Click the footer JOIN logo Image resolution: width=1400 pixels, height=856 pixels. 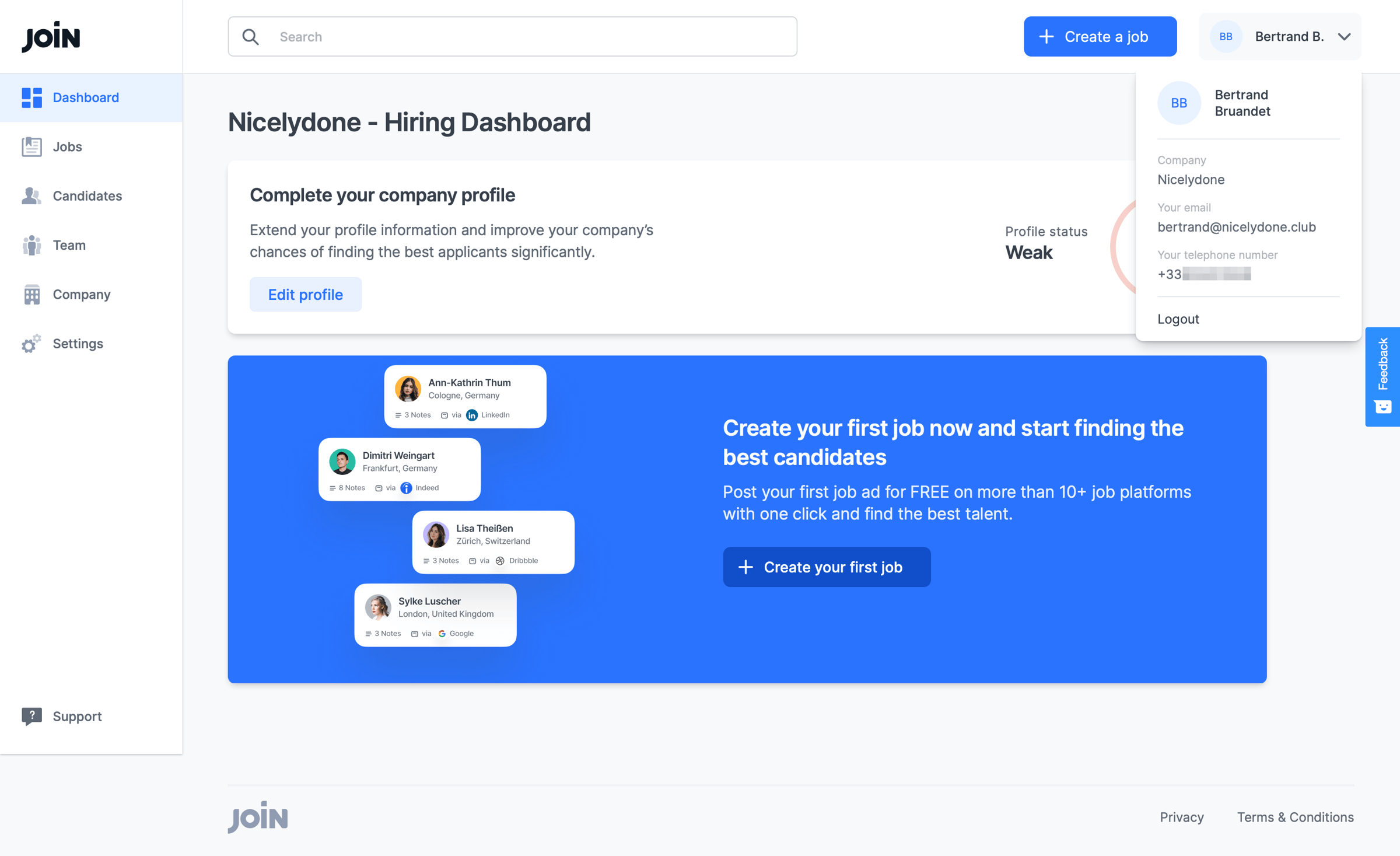click(258, 816)
